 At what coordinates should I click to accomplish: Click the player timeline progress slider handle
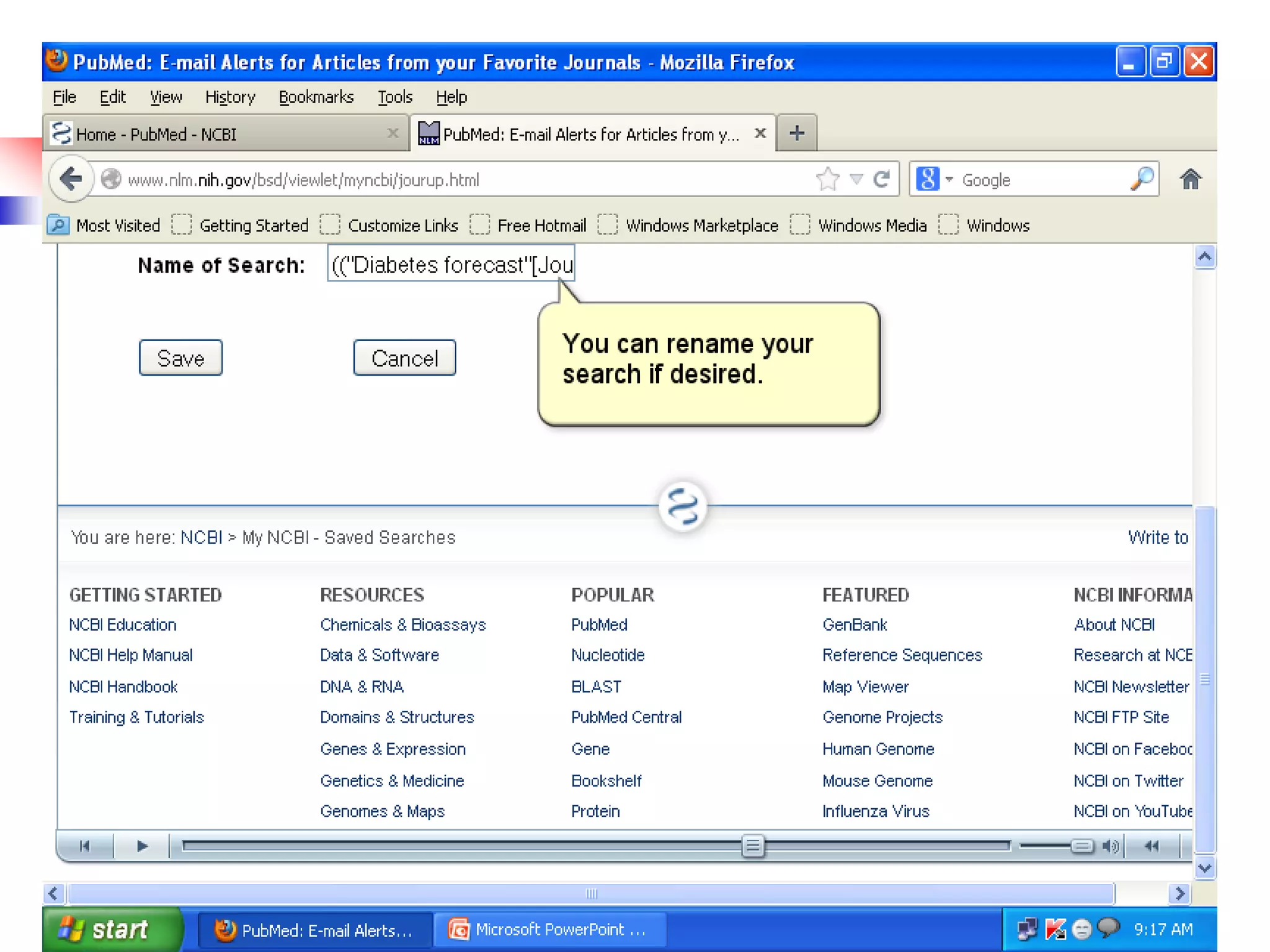[753, 846]
